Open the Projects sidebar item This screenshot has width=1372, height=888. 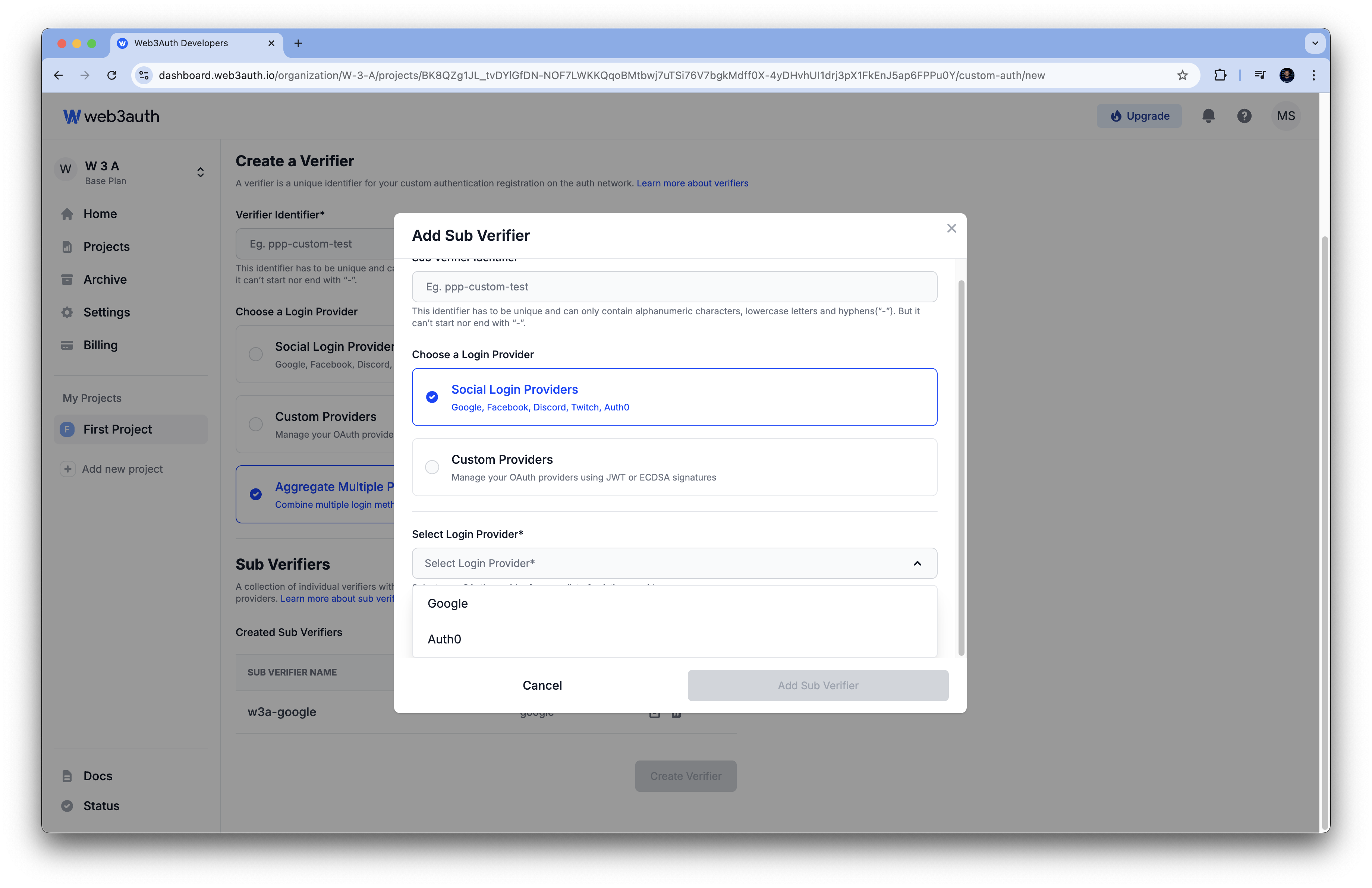click(106, 247)
